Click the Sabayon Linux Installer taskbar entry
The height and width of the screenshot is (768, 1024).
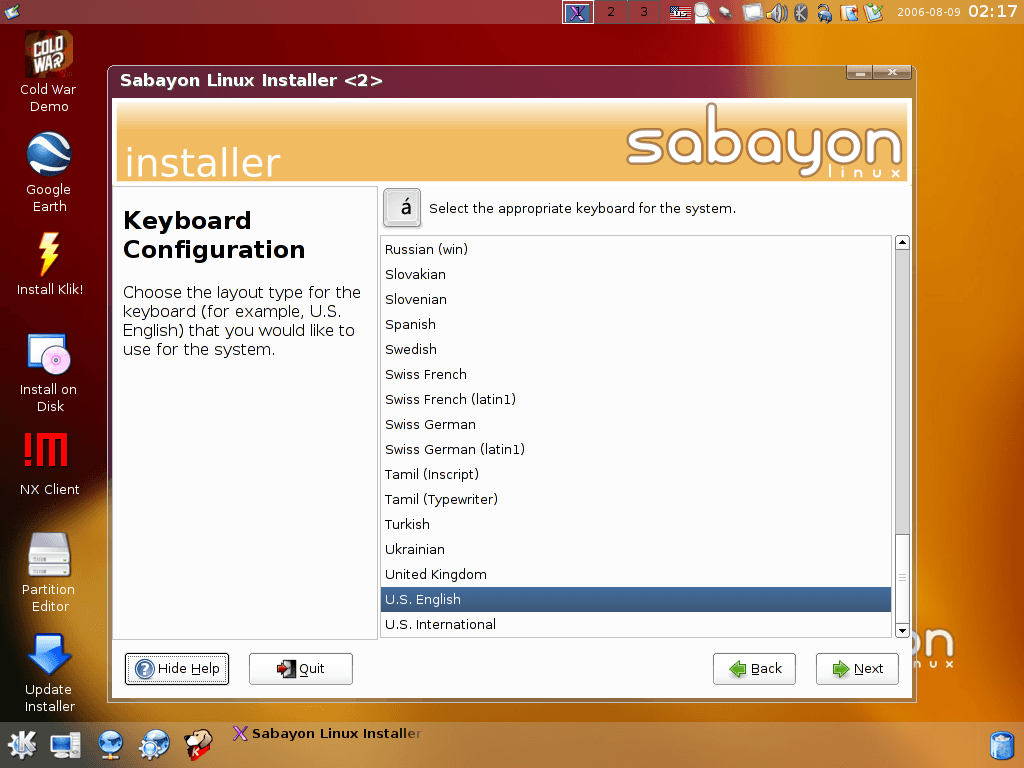tap(327, 733)
